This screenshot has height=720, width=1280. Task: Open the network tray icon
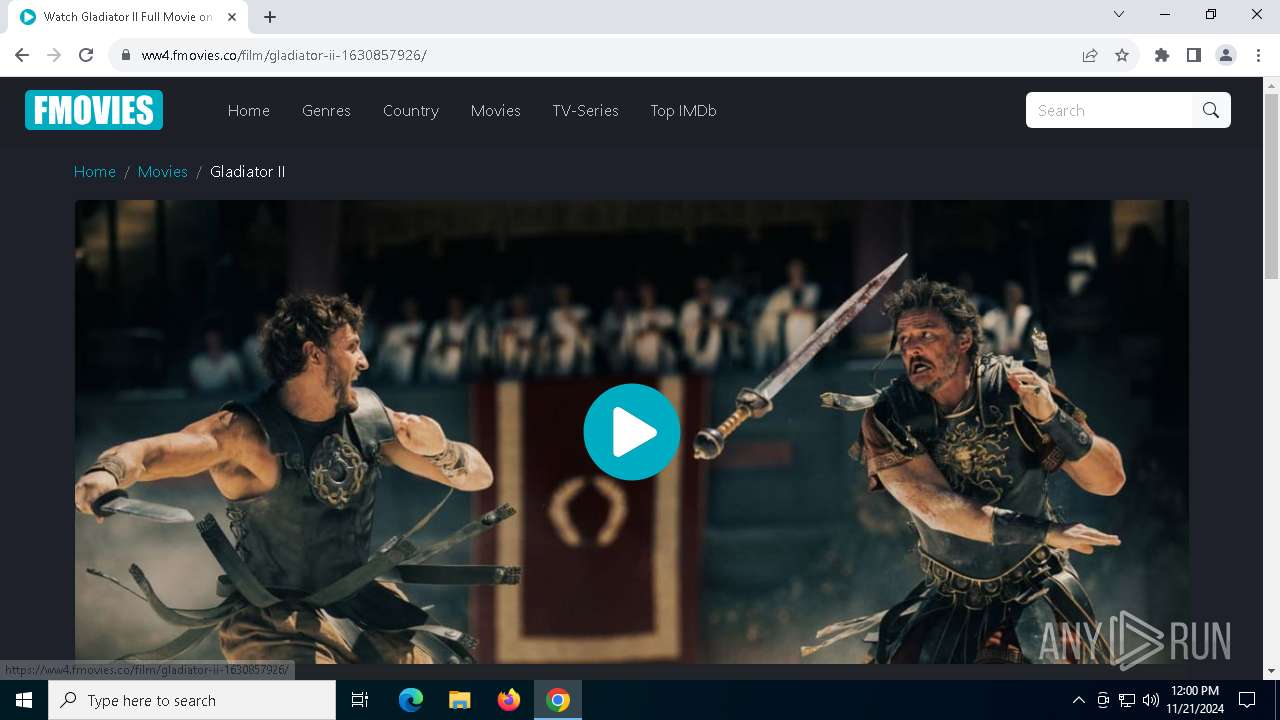(1127, 700)
